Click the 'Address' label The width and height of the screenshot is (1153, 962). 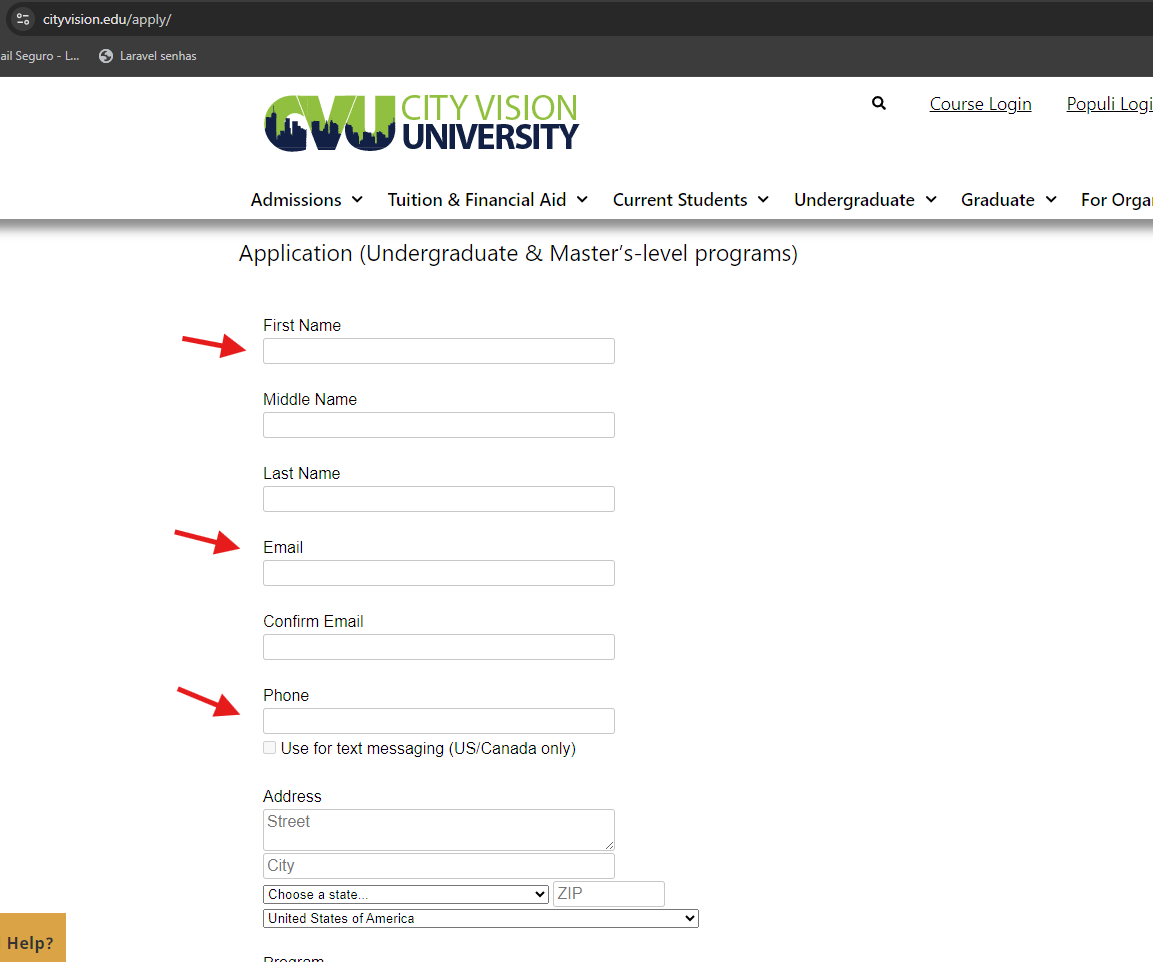tap(293, 797)
